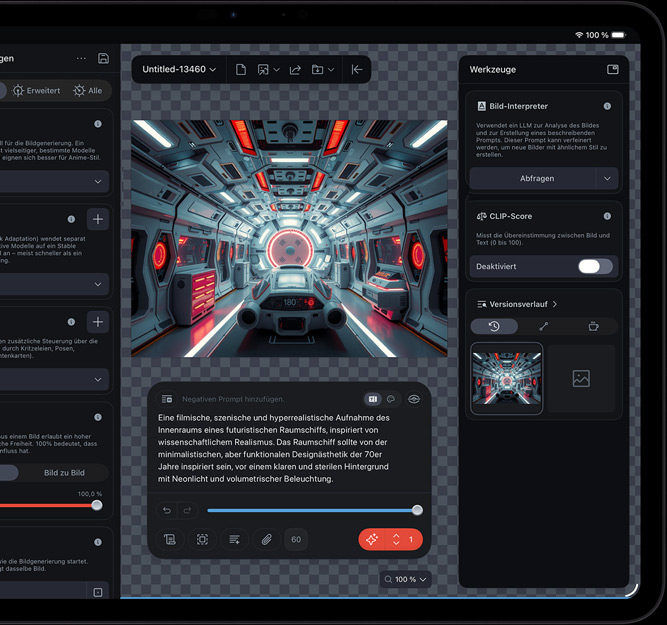Viewport: 667px width, 625px height.
Task: Open the 100 % zoom level dropdown
Action: 405,579
